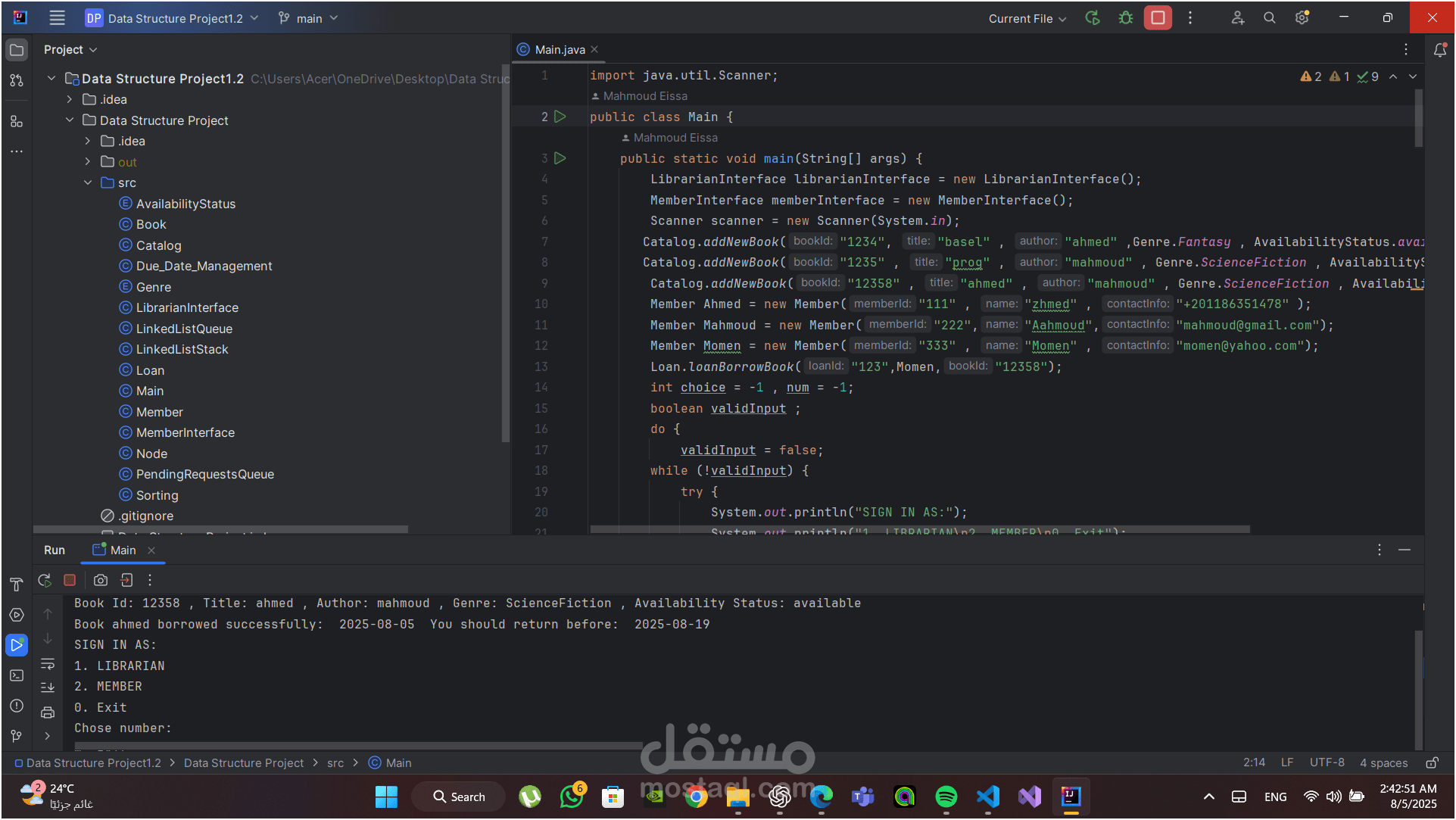This screenshot has height=820, width=1456.
Task: Open Spotify from the Windows taskbar
Action: tap(946, 797)
